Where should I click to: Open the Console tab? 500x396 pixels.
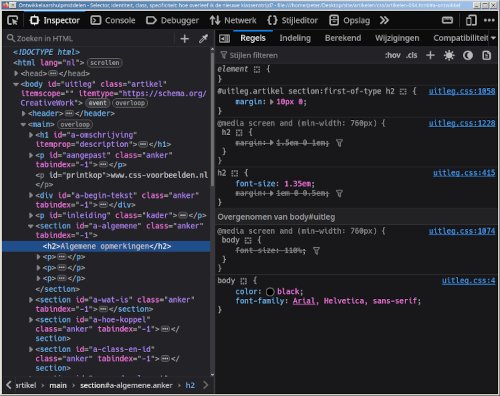click(x=113, y=21)
